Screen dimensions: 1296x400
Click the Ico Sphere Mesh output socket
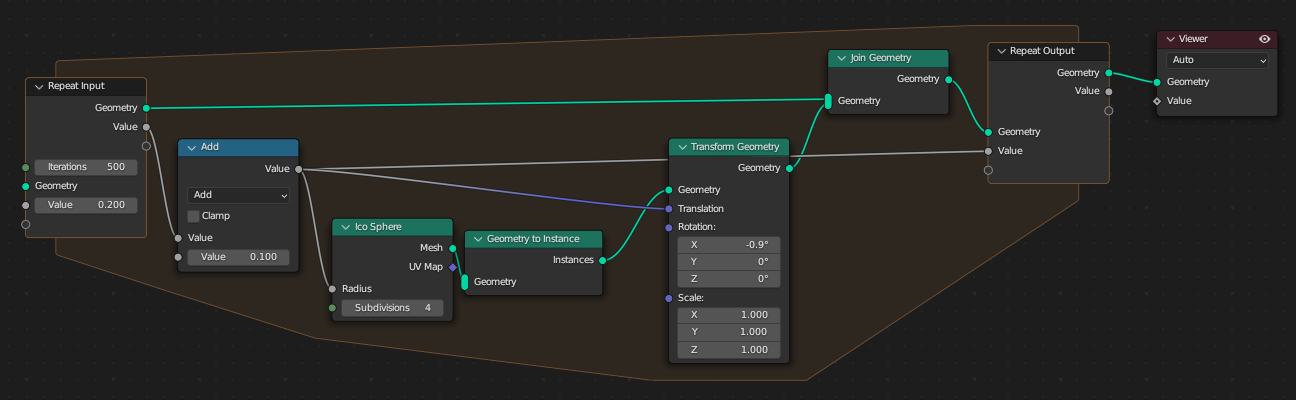(453, 248)
